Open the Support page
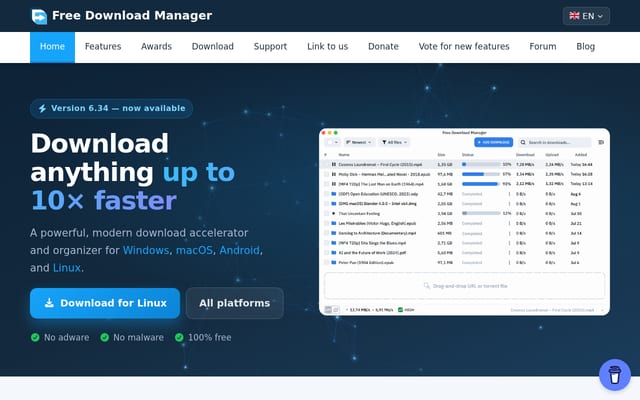Screen dimensions: 640x400 point(270,47)
